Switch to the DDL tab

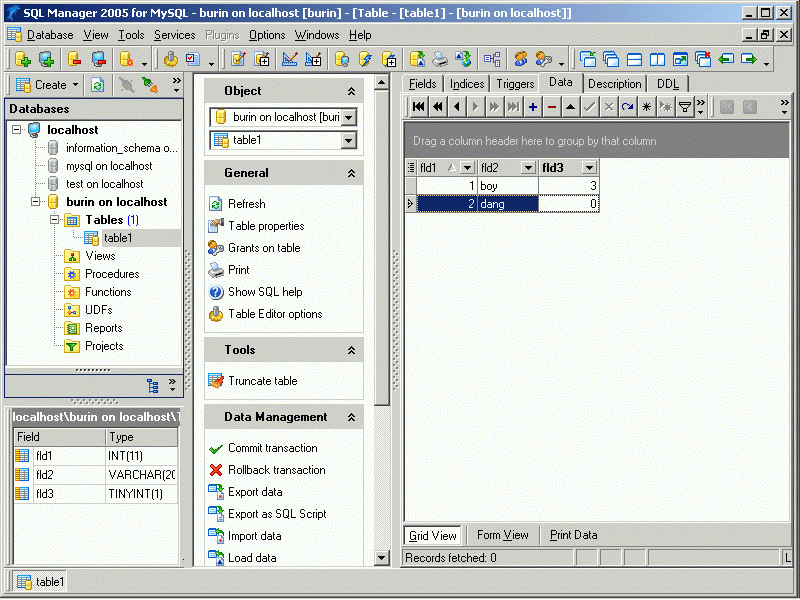[x=668, y=84]
